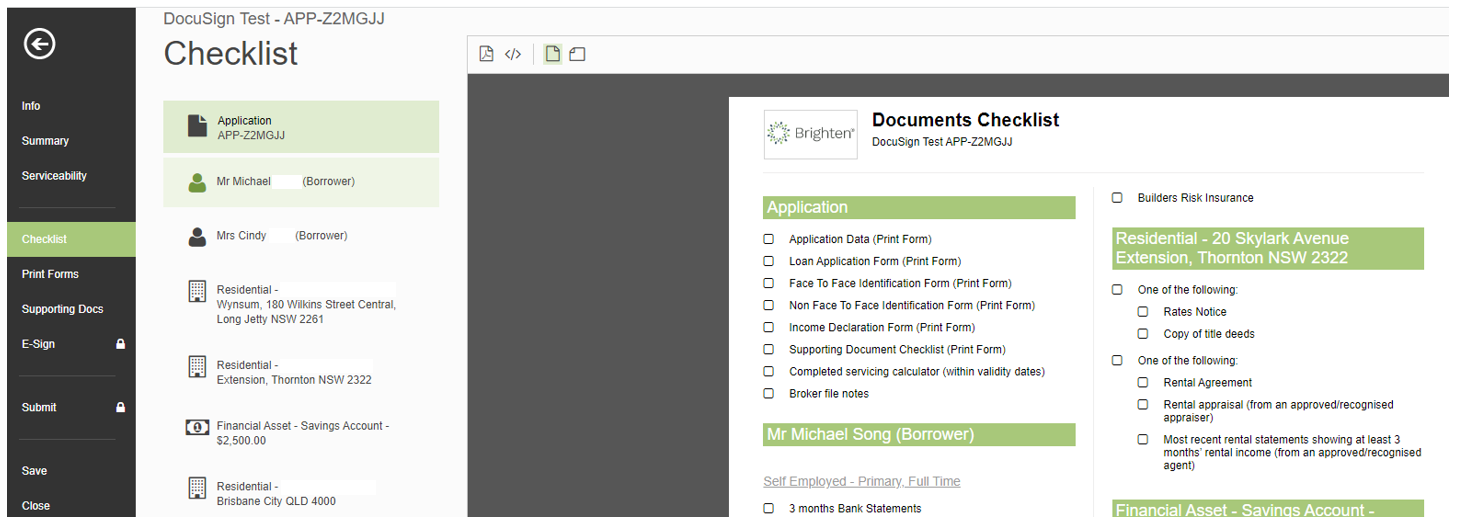Click the Savings Account money icon
The height and width of the screenshot is (525, 1458).
click(198, 427)
